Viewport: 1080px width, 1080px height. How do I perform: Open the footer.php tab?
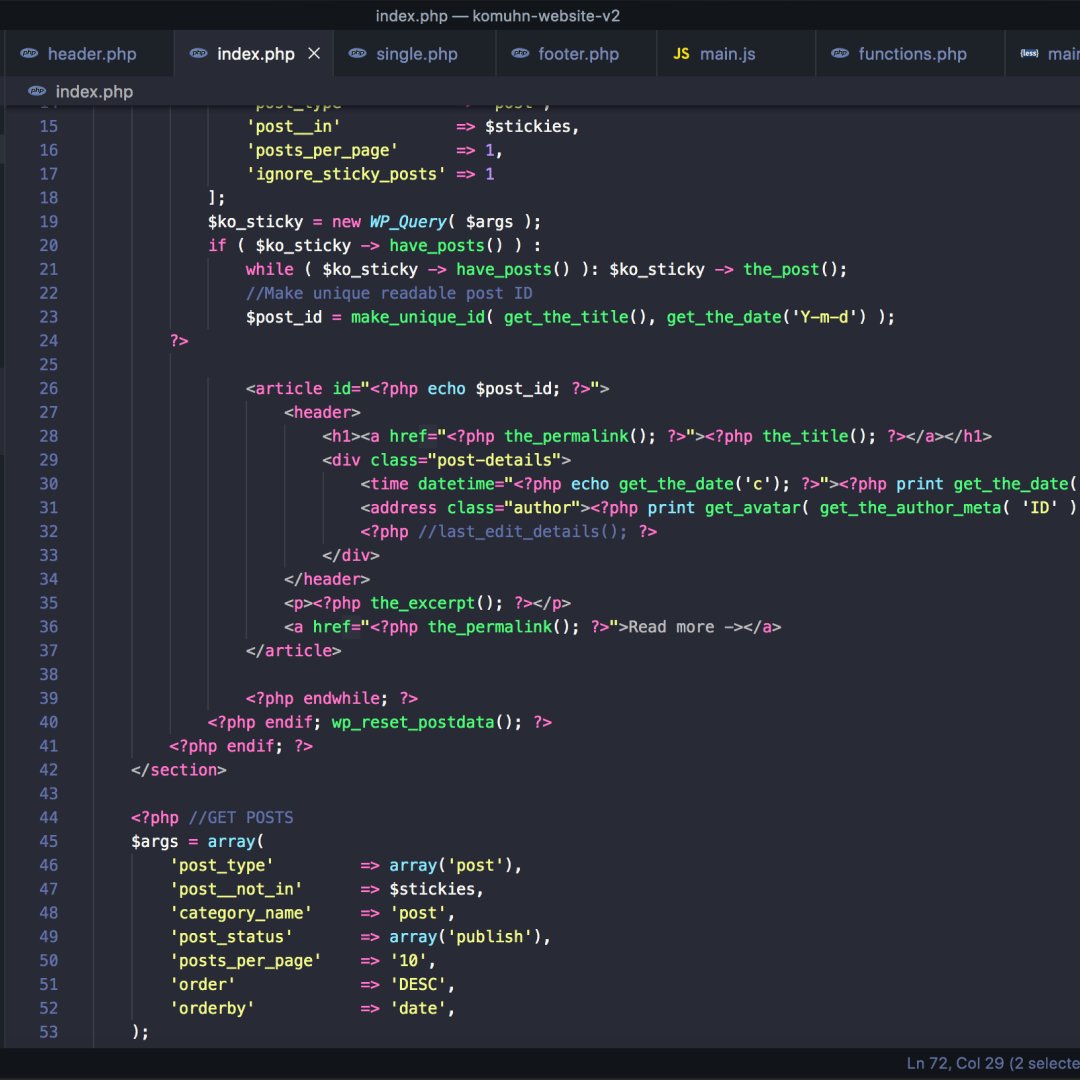pyautogui.click(x=578, y=54)
